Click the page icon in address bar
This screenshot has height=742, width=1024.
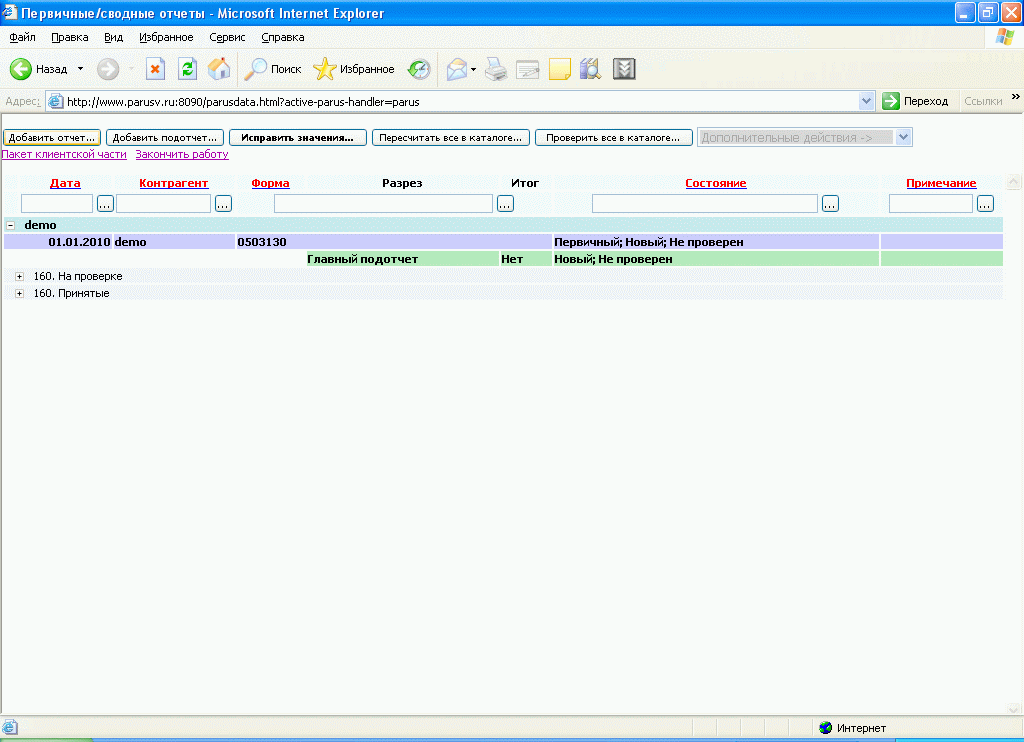56,101
